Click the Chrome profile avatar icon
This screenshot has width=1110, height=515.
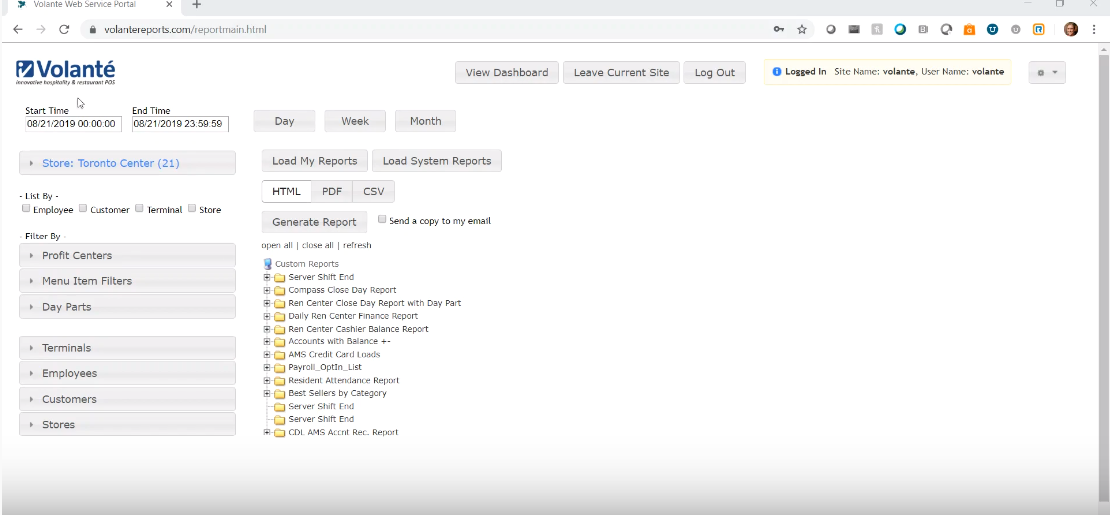click(1071, 30)
